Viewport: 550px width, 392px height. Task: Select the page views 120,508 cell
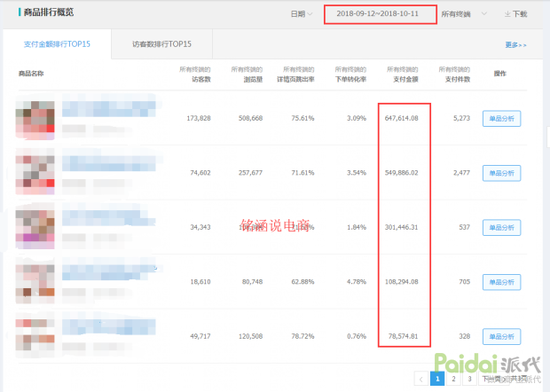click(250, 337)
